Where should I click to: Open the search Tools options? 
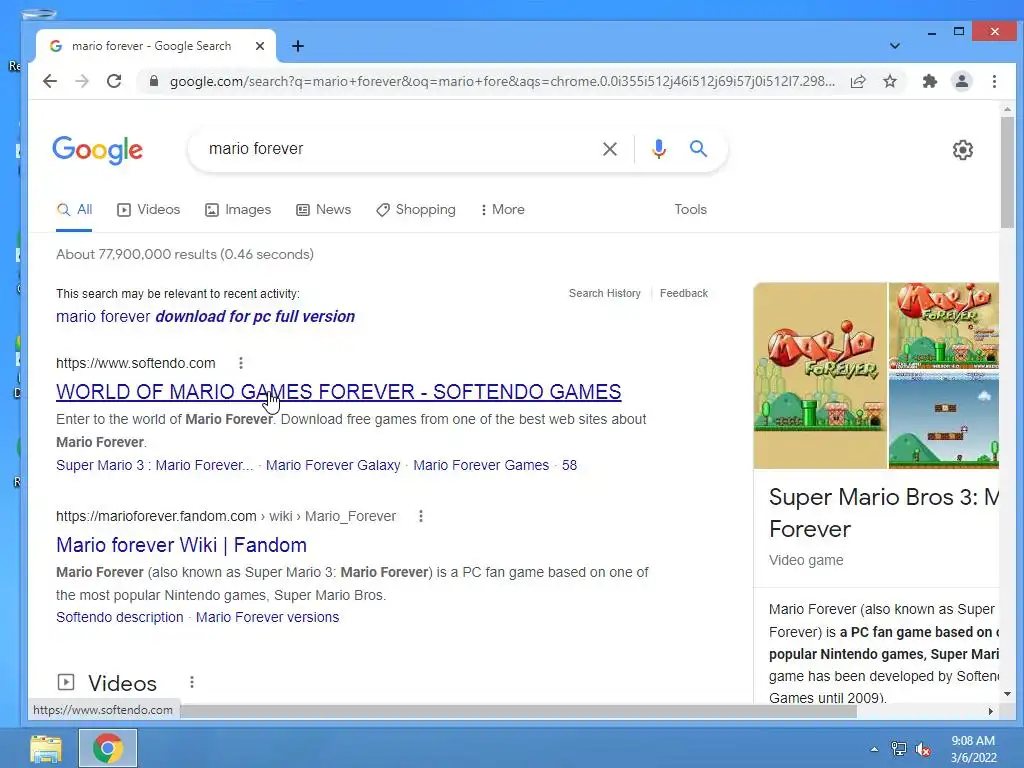tap(690, 210)
